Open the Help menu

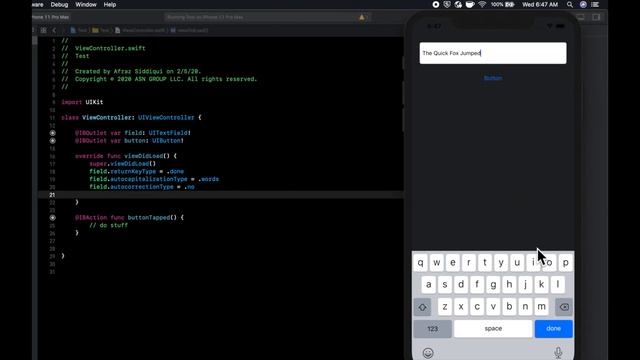(110, 4)
